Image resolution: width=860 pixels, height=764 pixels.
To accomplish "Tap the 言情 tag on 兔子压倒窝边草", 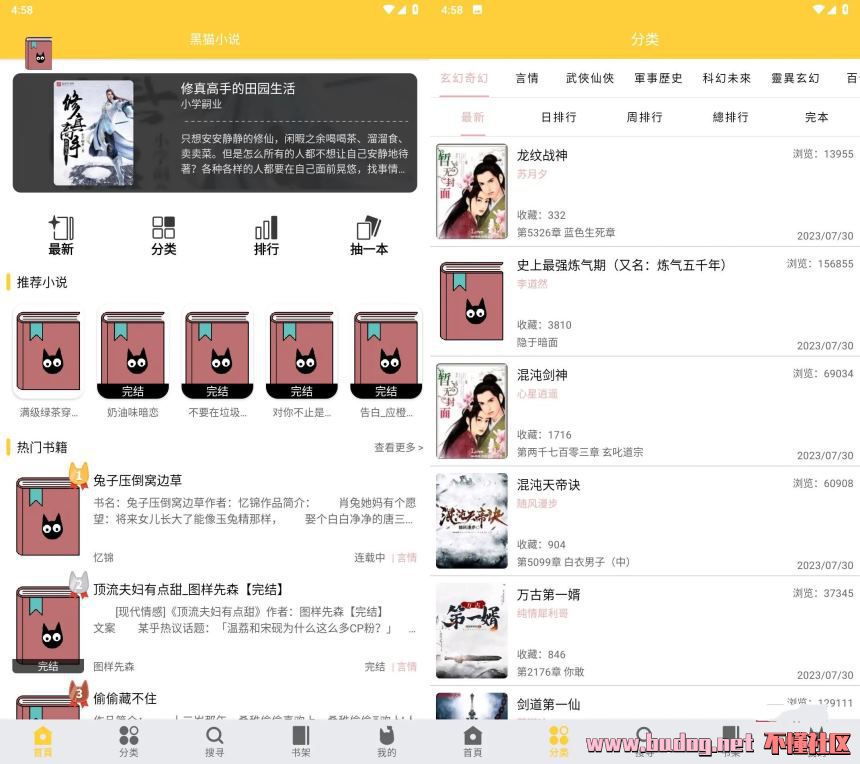I will point(407,558).
